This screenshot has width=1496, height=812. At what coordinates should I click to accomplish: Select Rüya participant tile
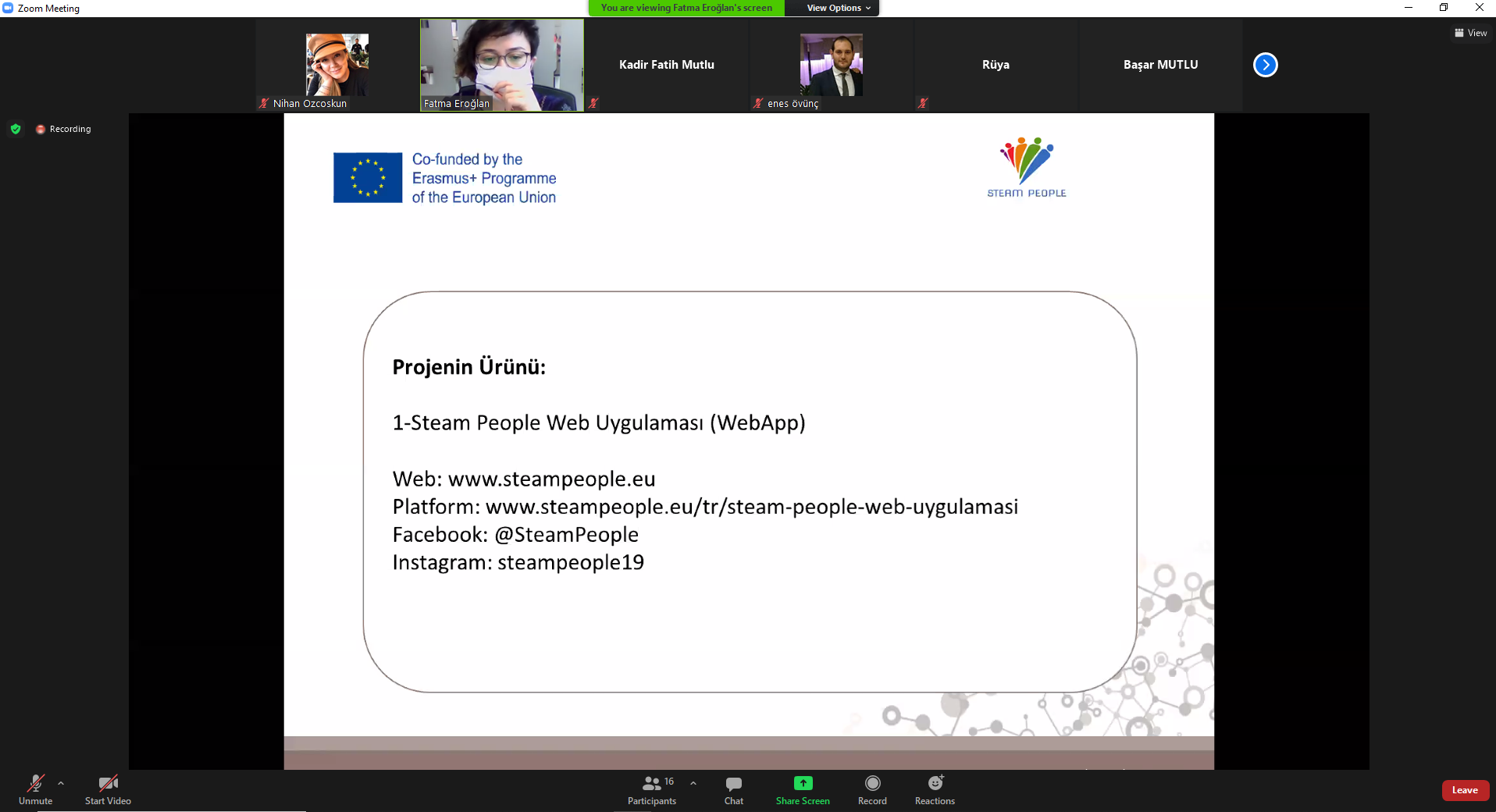pos(996,65)
